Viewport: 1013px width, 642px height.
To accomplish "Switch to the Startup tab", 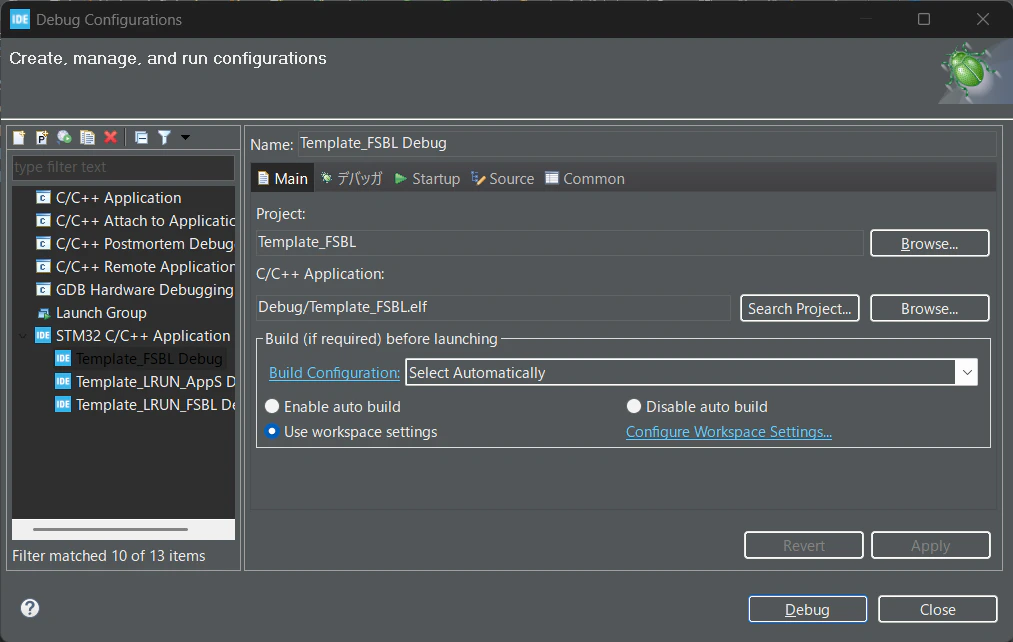I will [428, 179].
